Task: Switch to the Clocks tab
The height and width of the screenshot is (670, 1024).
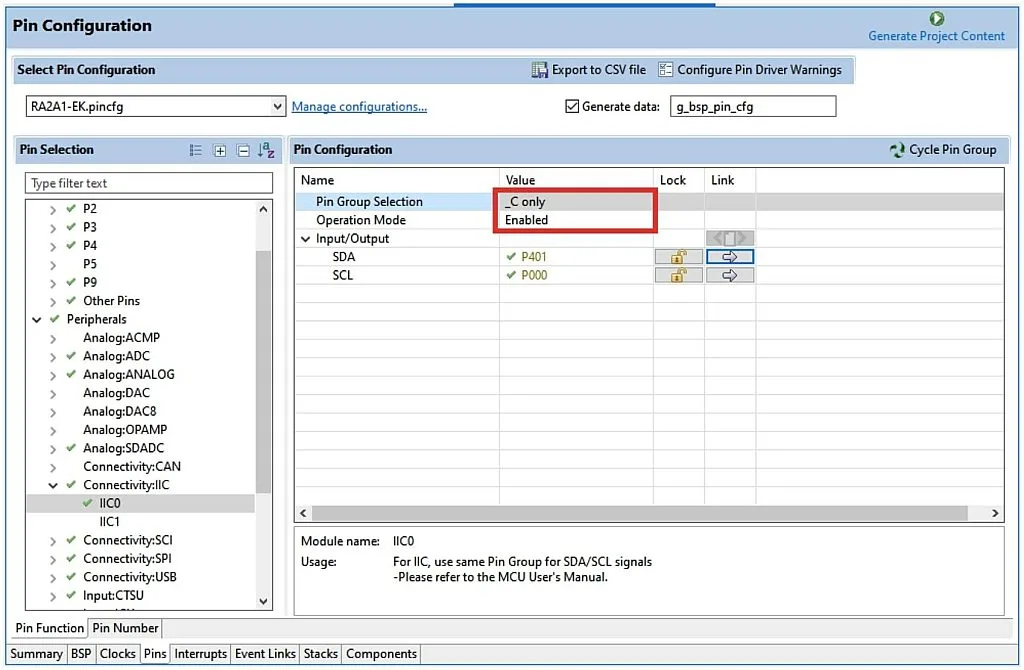Action: pyautogui.click(x=117, y=654)
